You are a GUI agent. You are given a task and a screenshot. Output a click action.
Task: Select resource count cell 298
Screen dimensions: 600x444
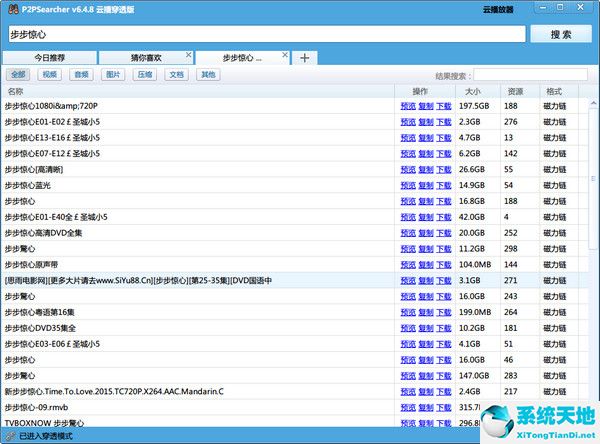[x=511, y=249]
